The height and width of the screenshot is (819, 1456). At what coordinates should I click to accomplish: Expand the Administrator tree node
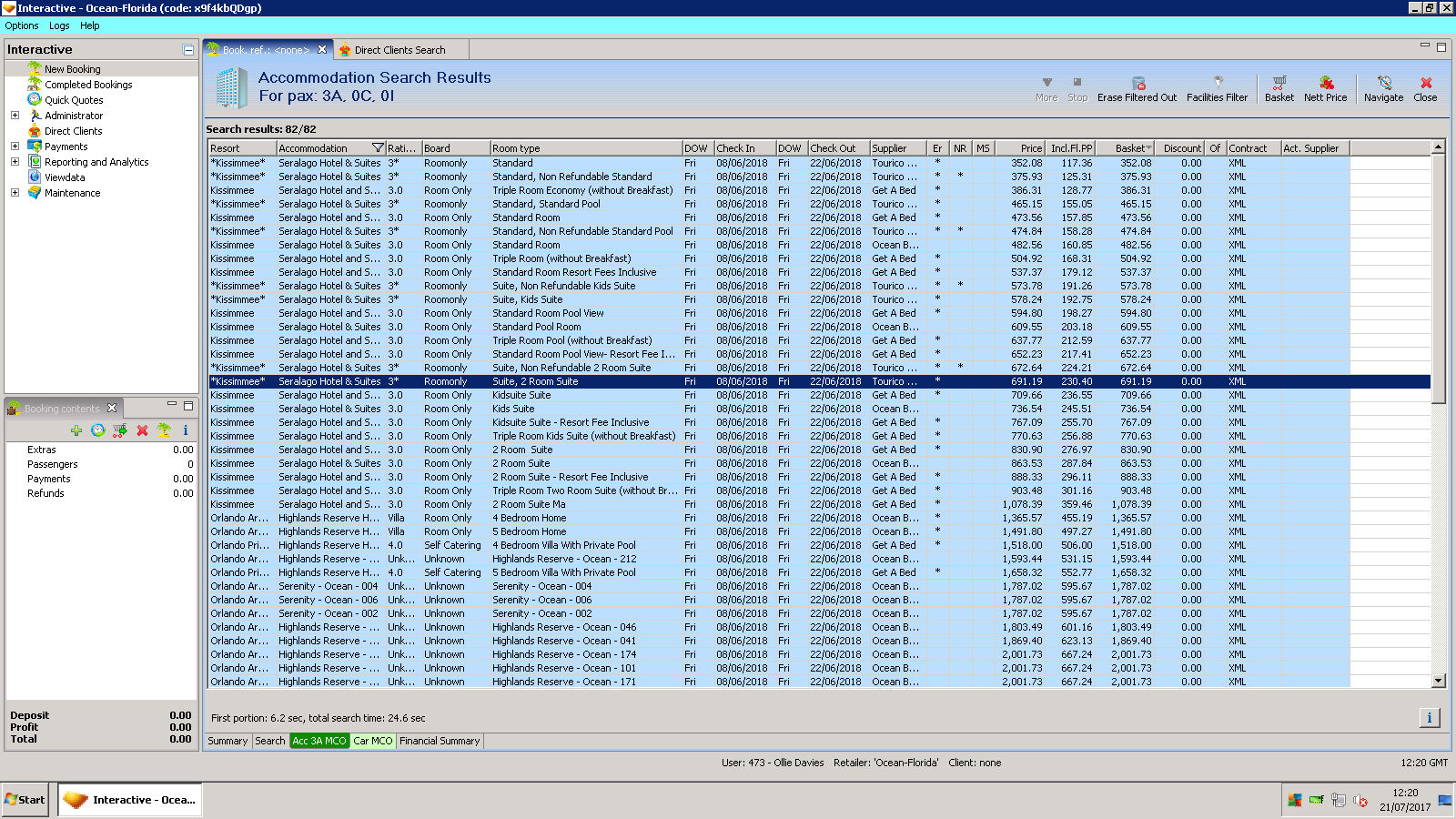click(x=15, y=116)
